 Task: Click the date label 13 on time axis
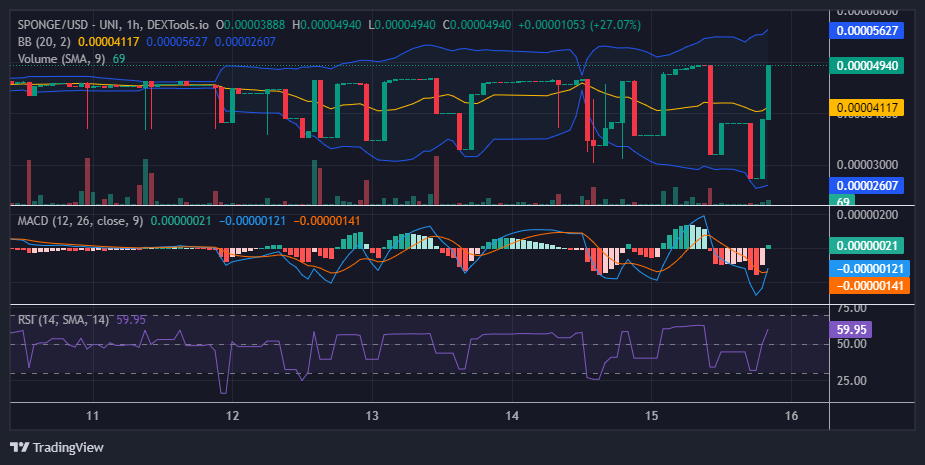pyautogui.click(x=372, y=415)
